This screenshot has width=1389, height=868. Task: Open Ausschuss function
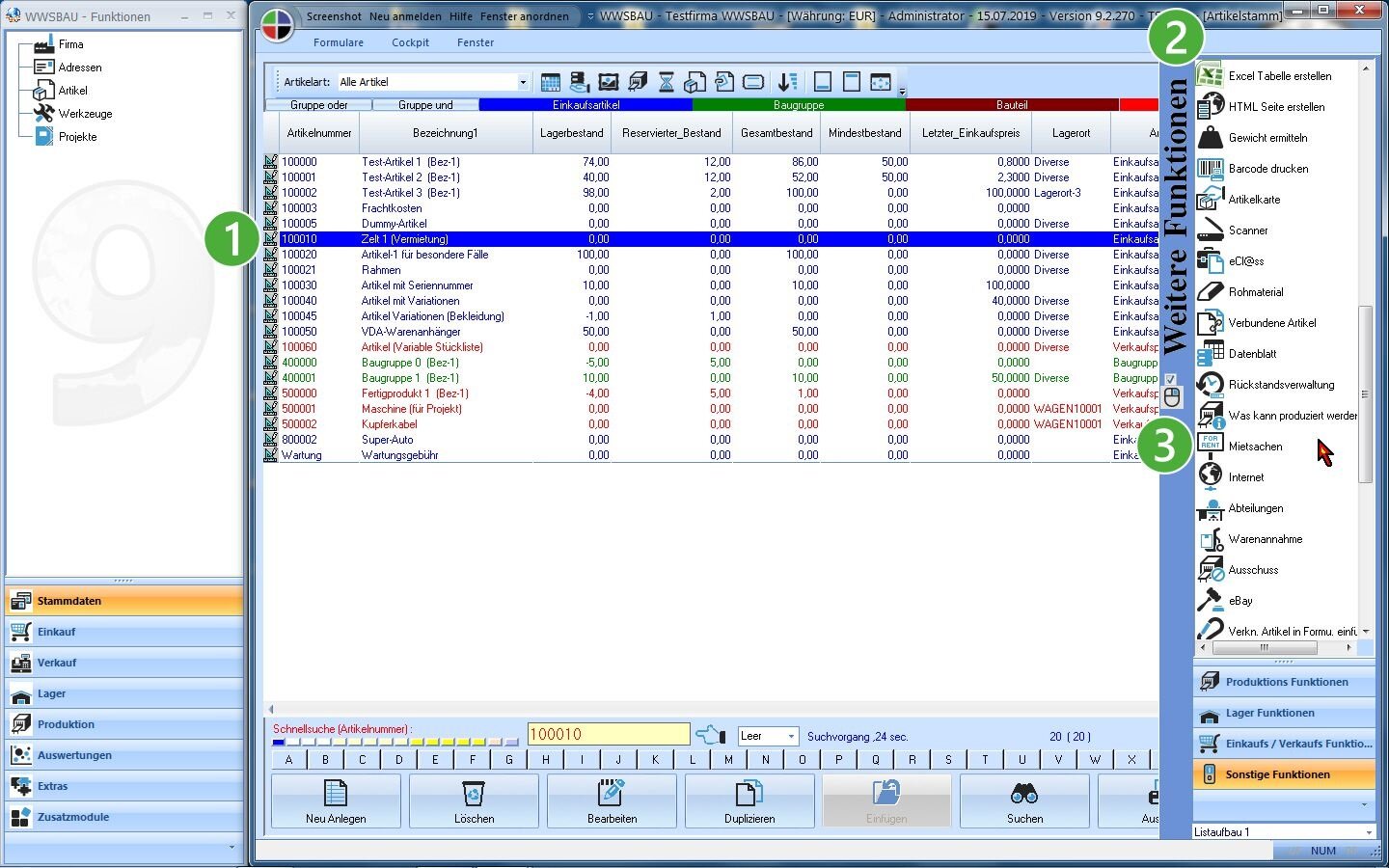click(1239, 569)
